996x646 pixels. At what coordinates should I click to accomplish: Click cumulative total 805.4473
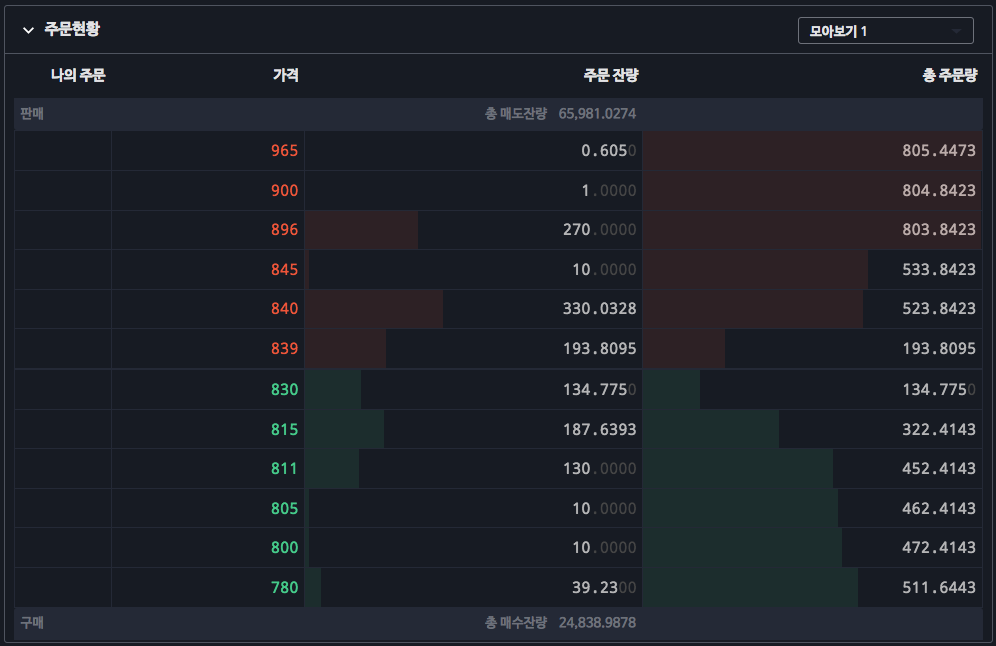939,151
